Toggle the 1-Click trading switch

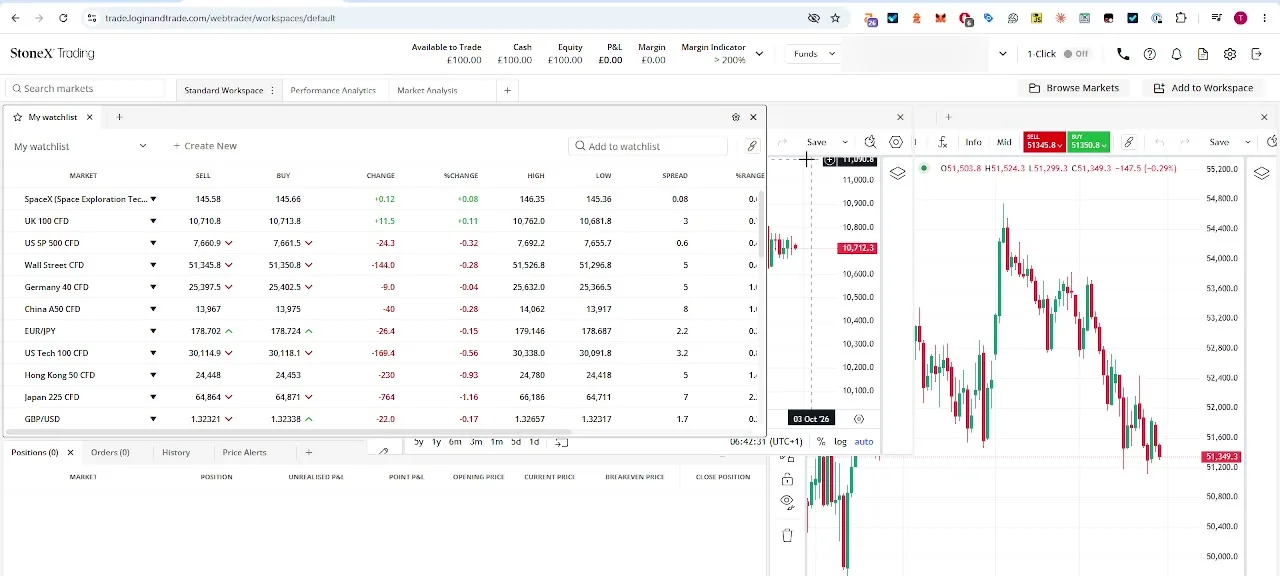(x=1076, y=54)
